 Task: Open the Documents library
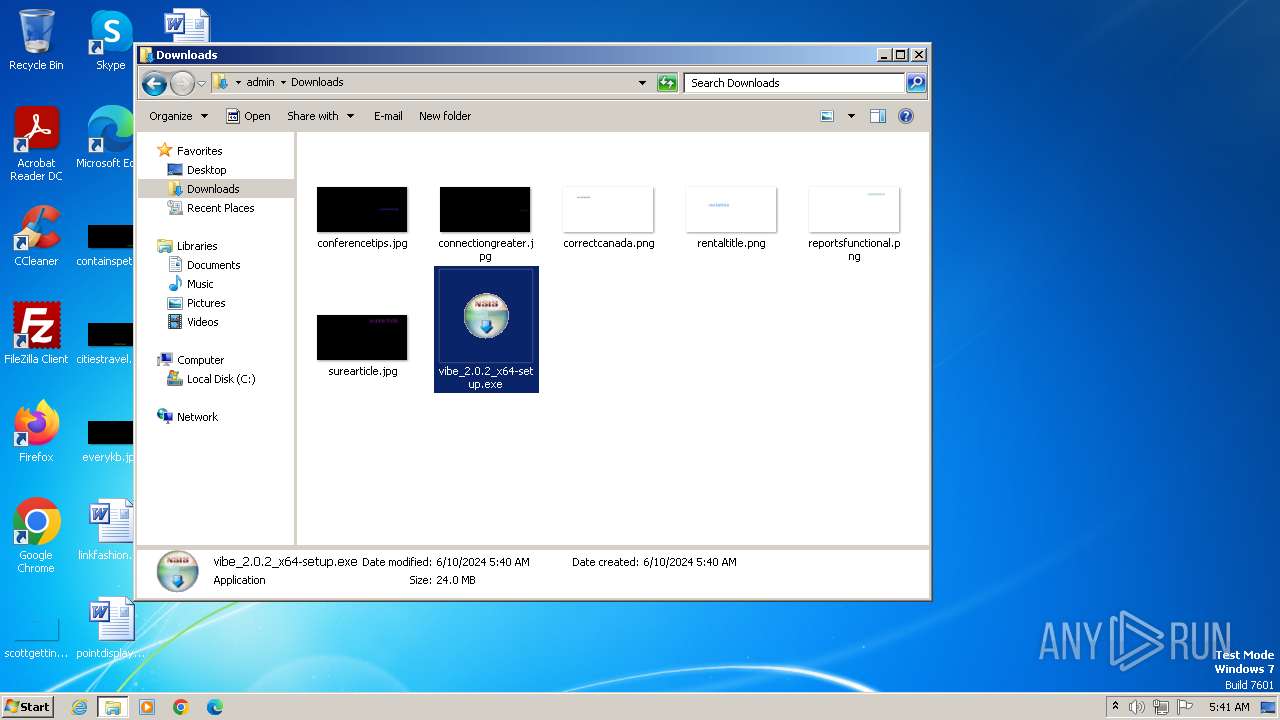point(213,265)
